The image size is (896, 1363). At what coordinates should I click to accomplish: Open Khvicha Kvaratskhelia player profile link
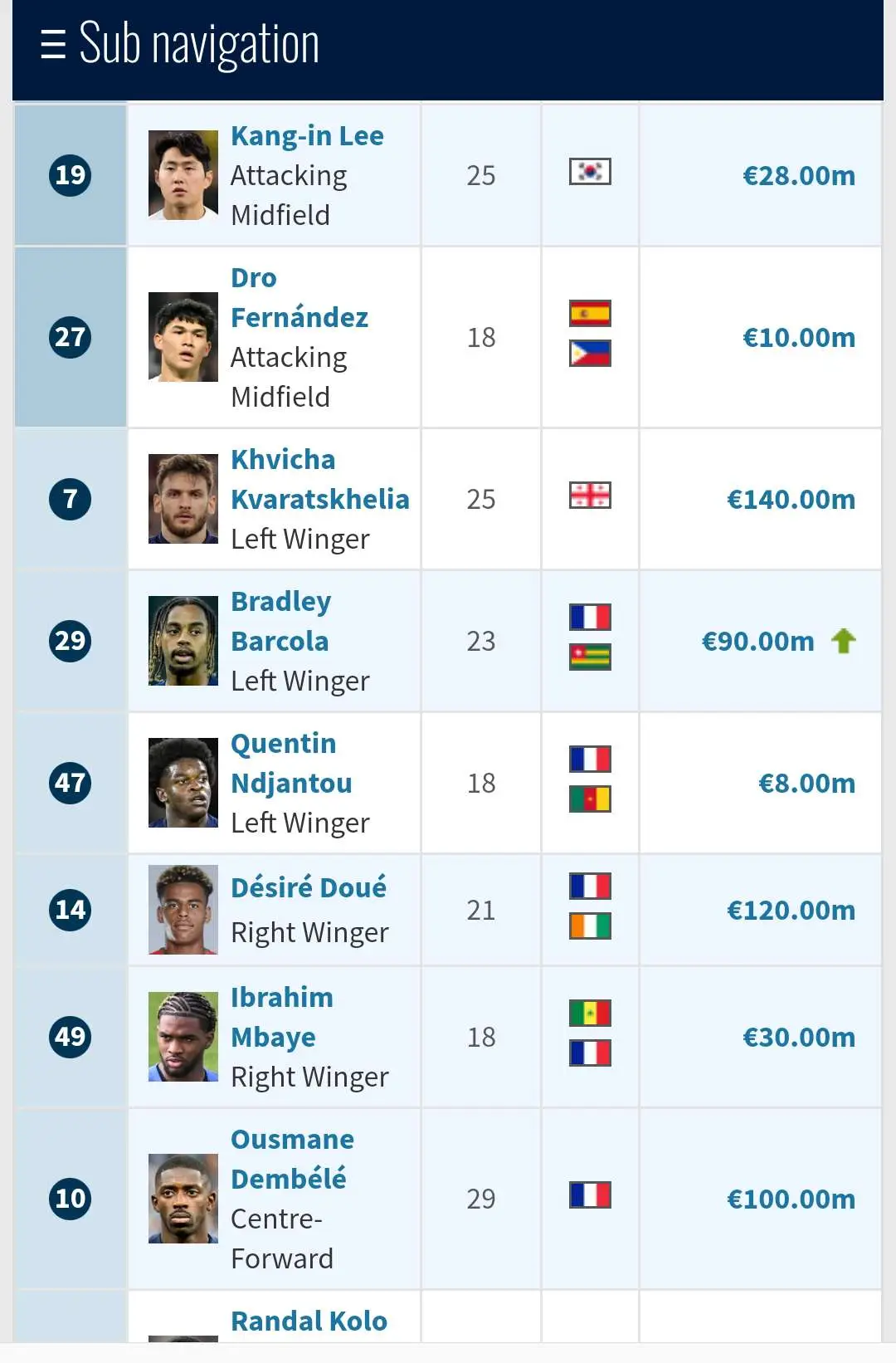click(319, 480)
